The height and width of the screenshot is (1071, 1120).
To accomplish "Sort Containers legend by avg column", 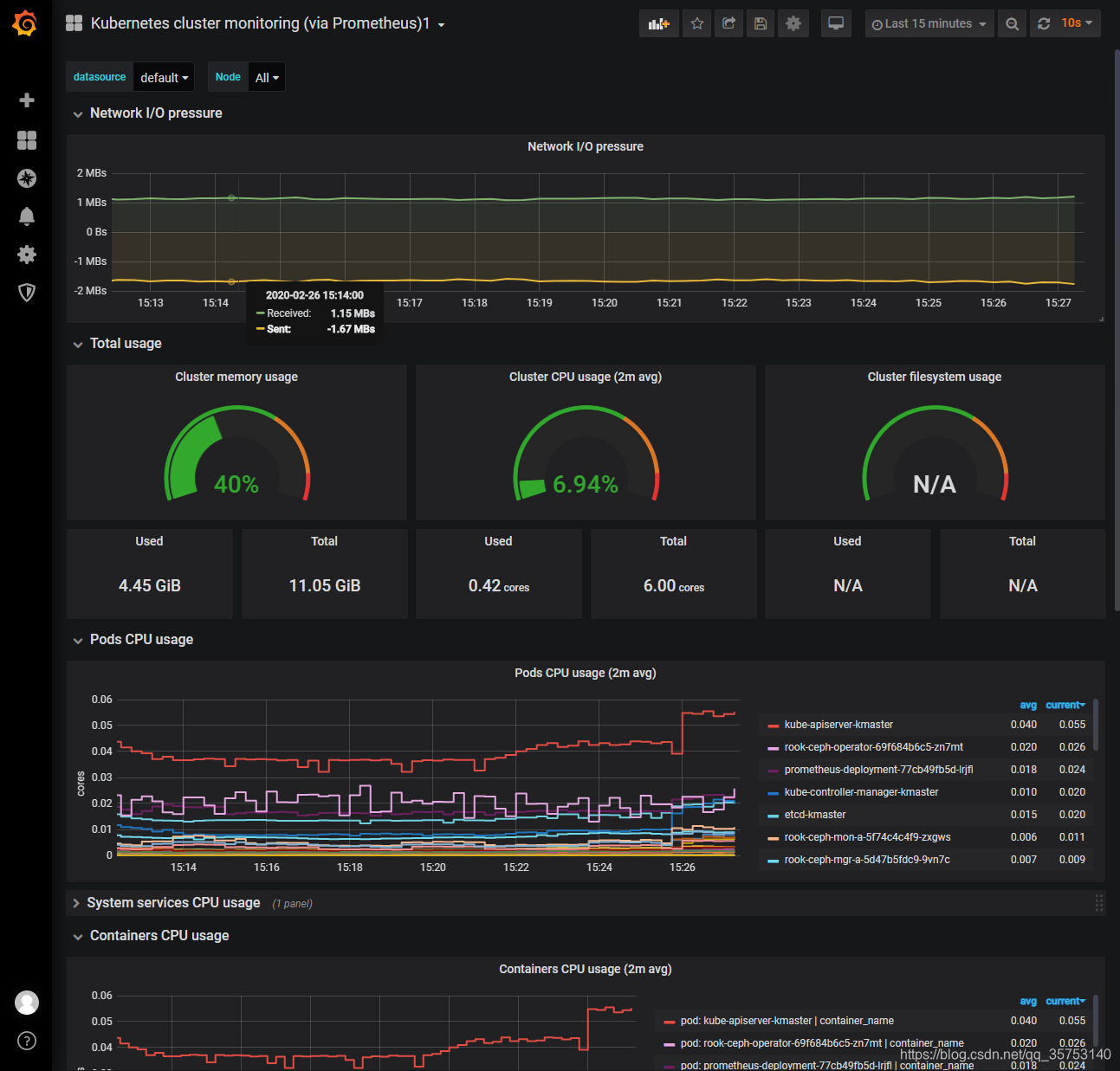I will [x=1028, y=1001].
